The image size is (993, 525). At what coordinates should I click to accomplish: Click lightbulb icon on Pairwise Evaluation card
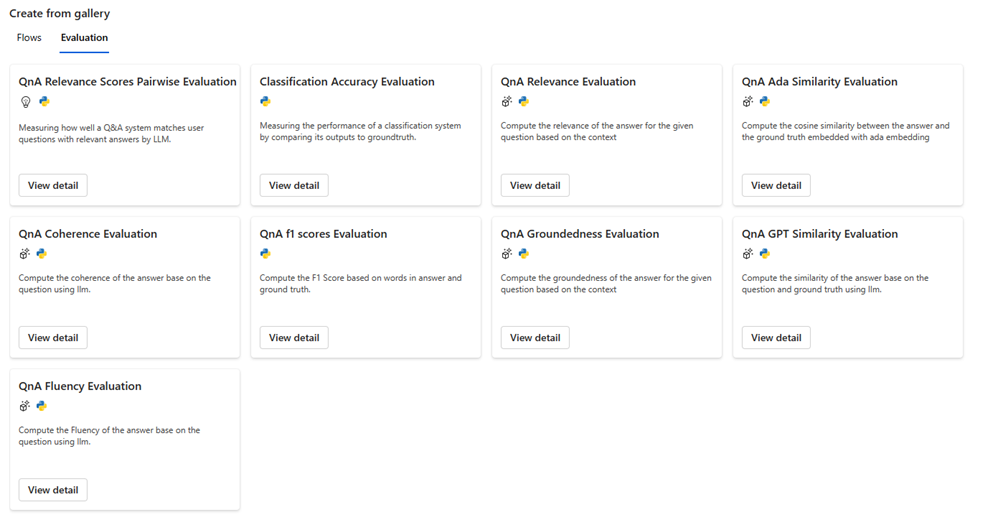pyautogui.click(x=25, y=102)
